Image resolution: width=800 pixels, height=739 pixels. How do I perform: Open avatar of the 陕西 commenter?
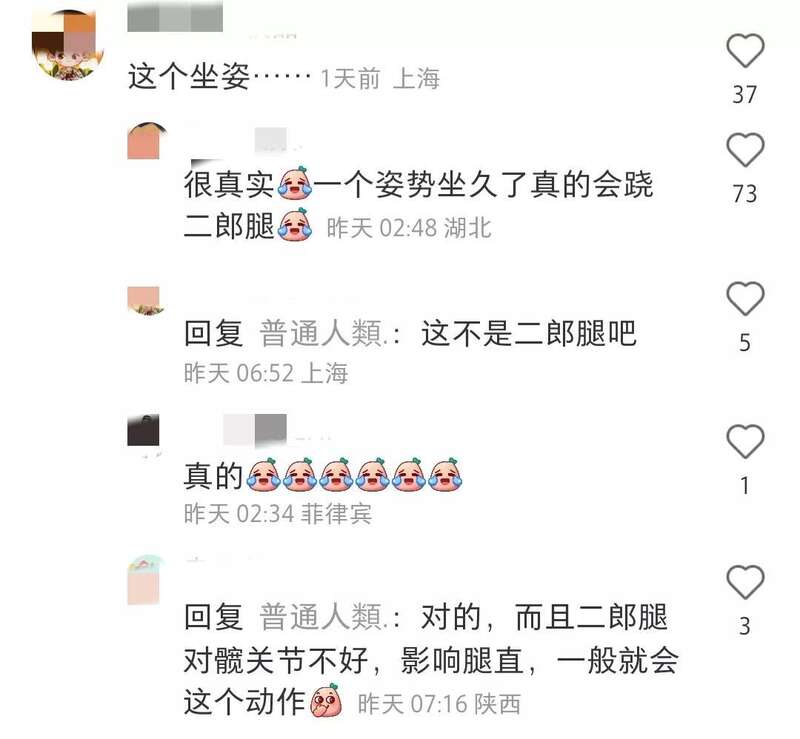(x=144, y=580)
